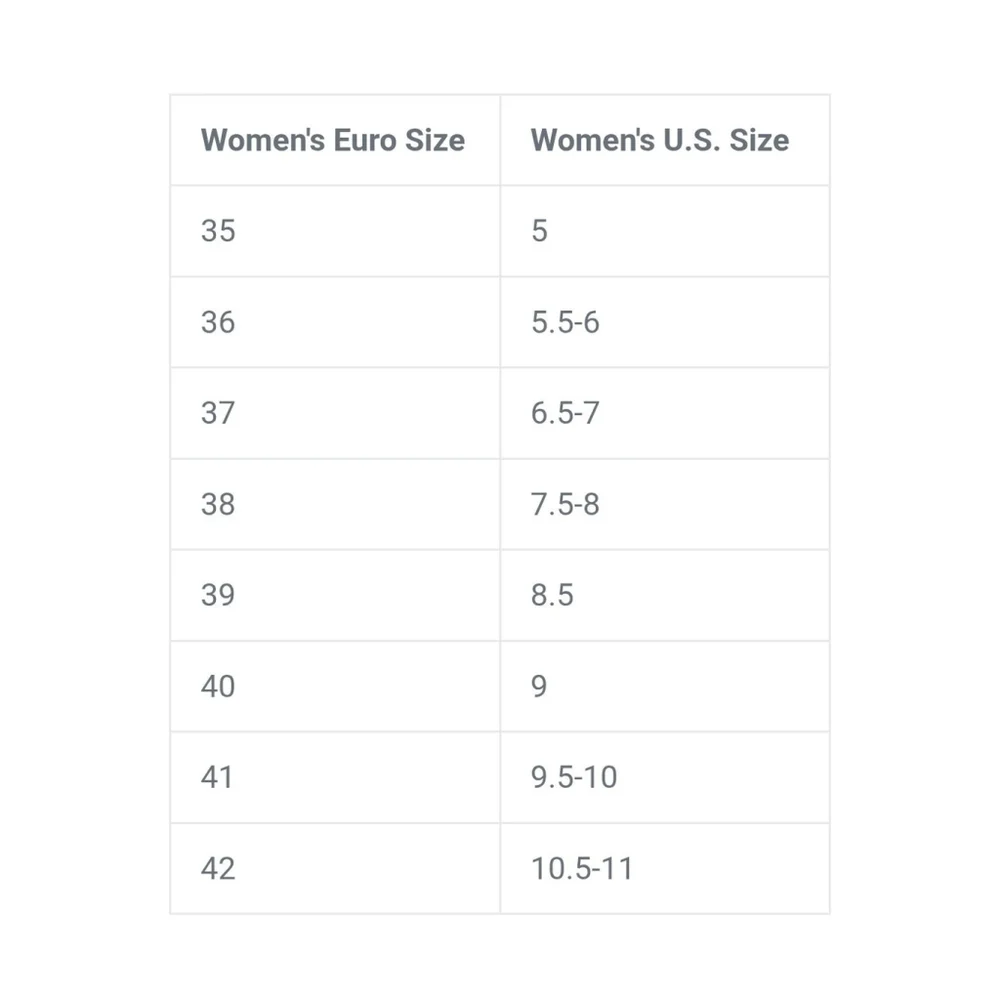This screenshot has height=1000, width=1000.
Task: Click the word U.S. in the header
Action: point(692,140)
